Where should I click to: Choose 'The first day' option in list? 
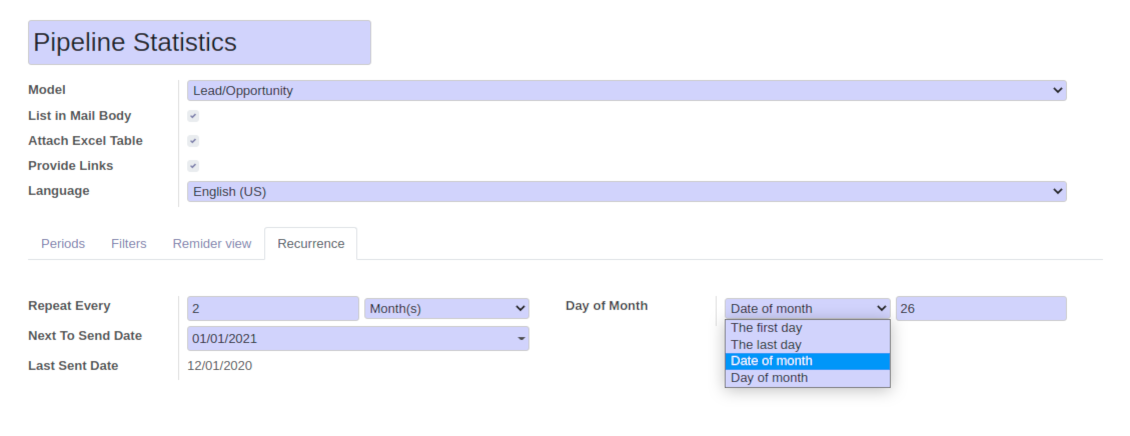click(x=807, y=328)
